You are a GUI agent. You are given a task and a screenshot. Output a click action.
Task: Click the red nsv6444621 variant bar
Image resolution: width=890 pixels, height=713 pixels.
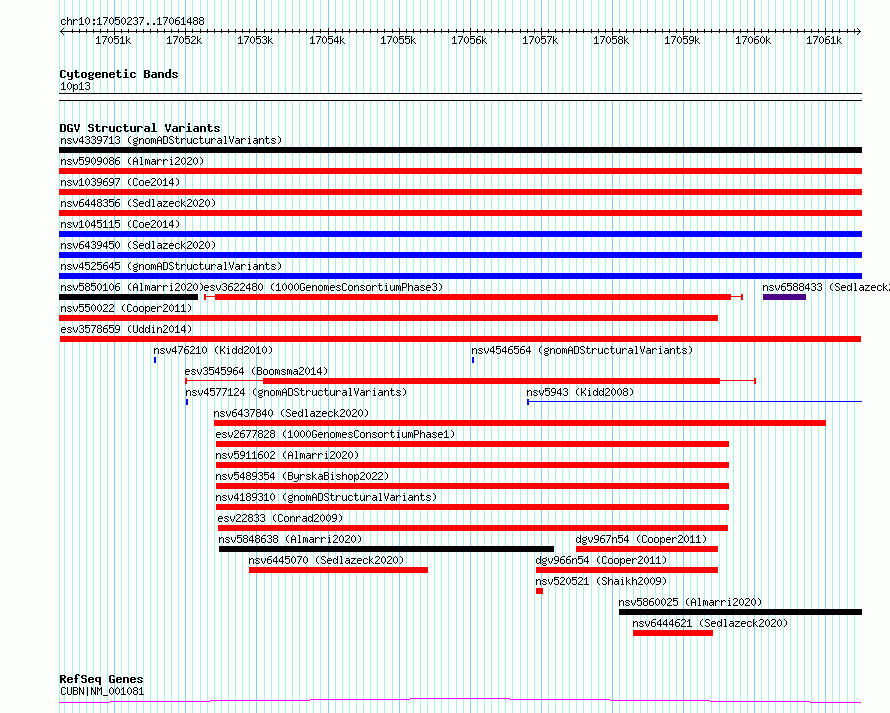pyautogui.click(x=673, y=633)
